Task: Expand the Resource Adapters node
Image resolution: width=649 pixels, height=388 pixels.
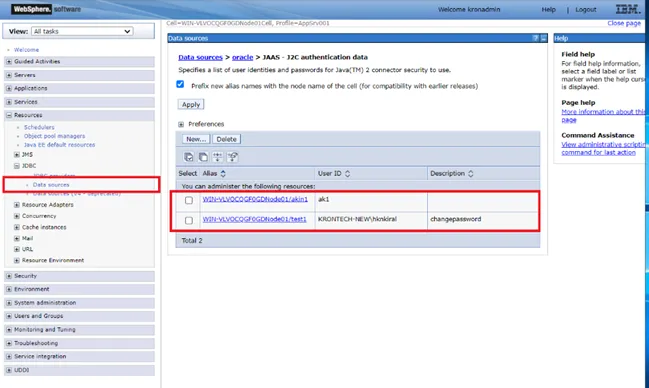Action: (x=17, y=205)
